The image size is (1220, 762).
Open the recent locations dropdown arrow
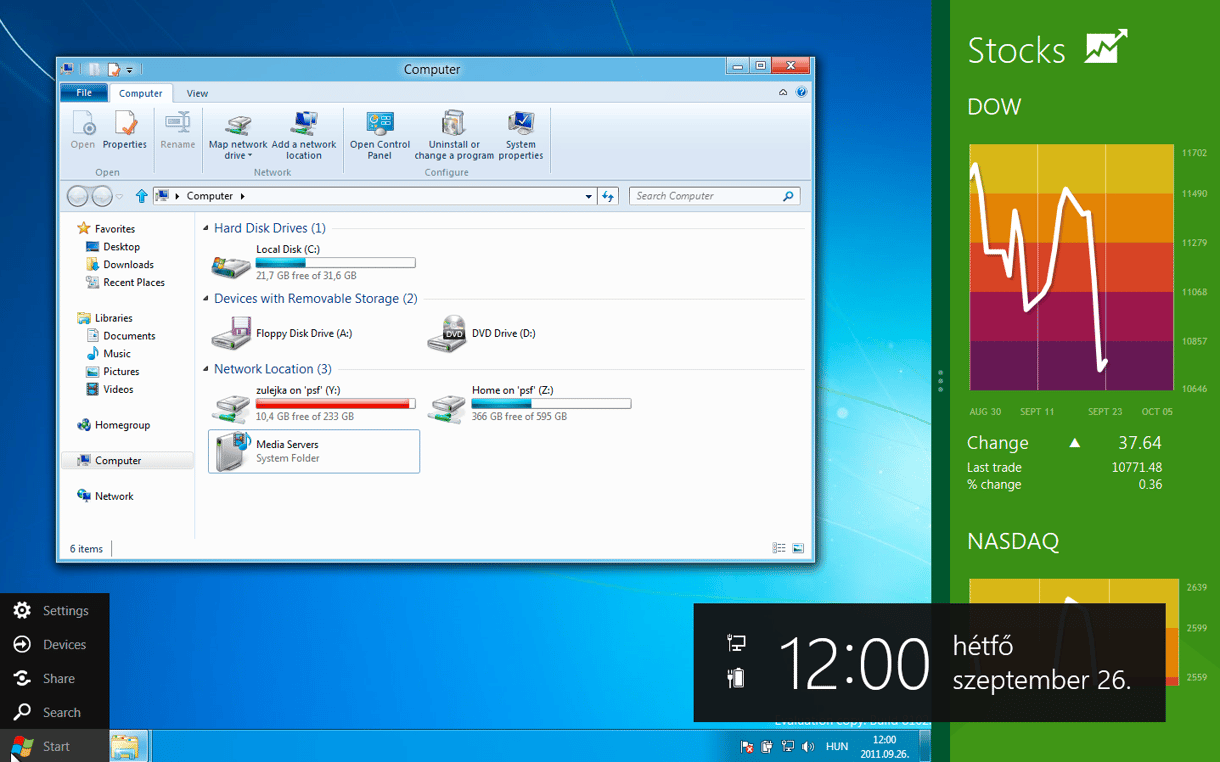tap(120, 196)
